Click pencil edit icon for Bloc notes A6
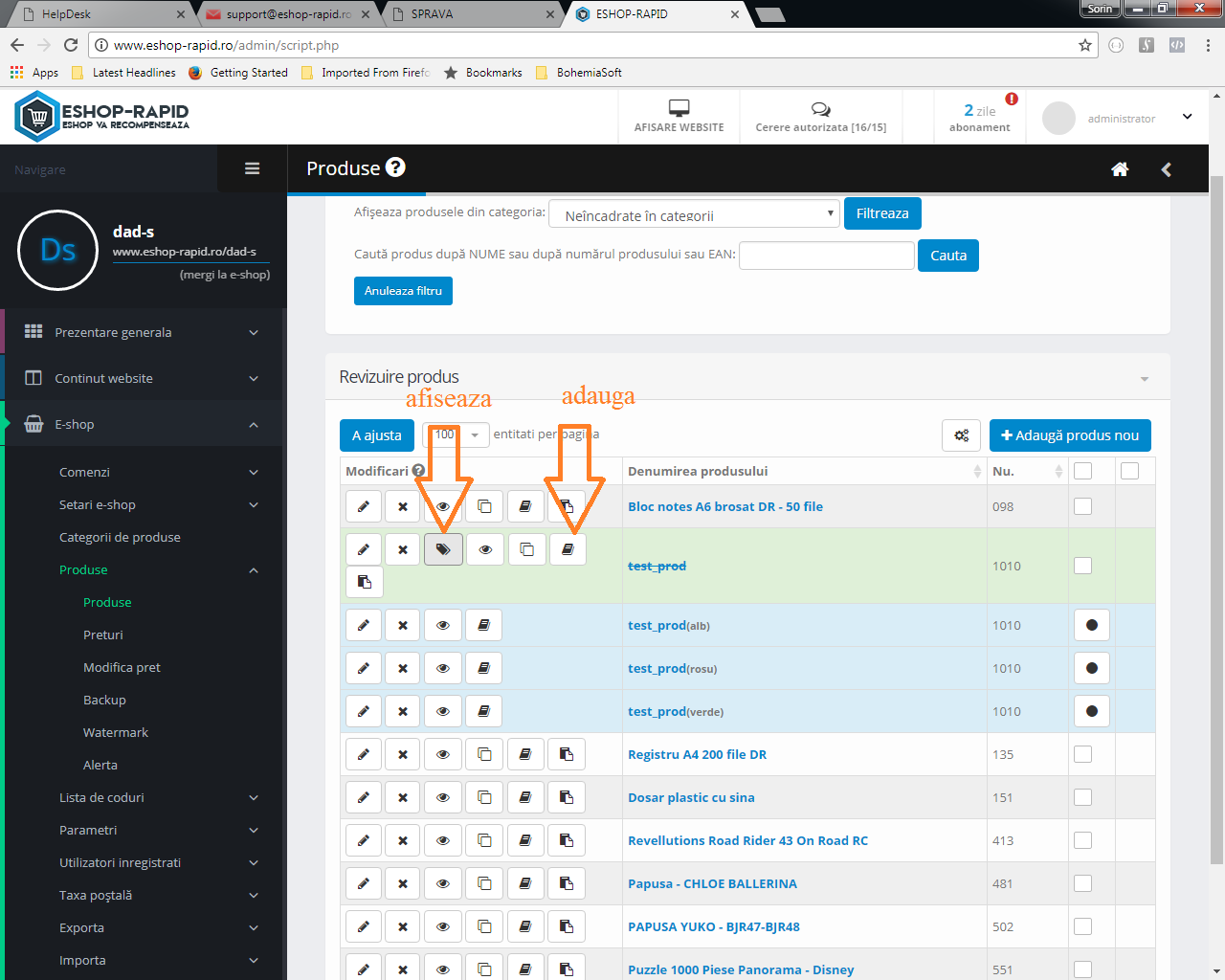This screenshot has width=1225, height=980. (x=364, y=506)
